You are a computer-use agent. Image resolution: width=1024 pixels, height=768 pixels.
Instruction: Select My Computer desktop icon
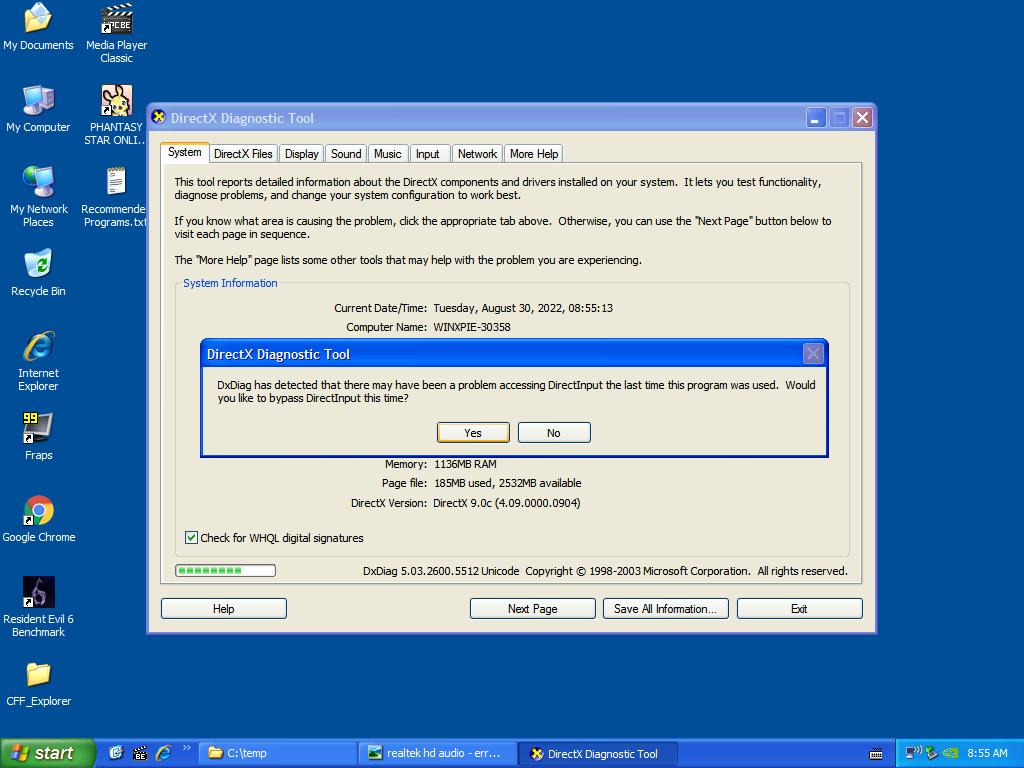point(38,108)
